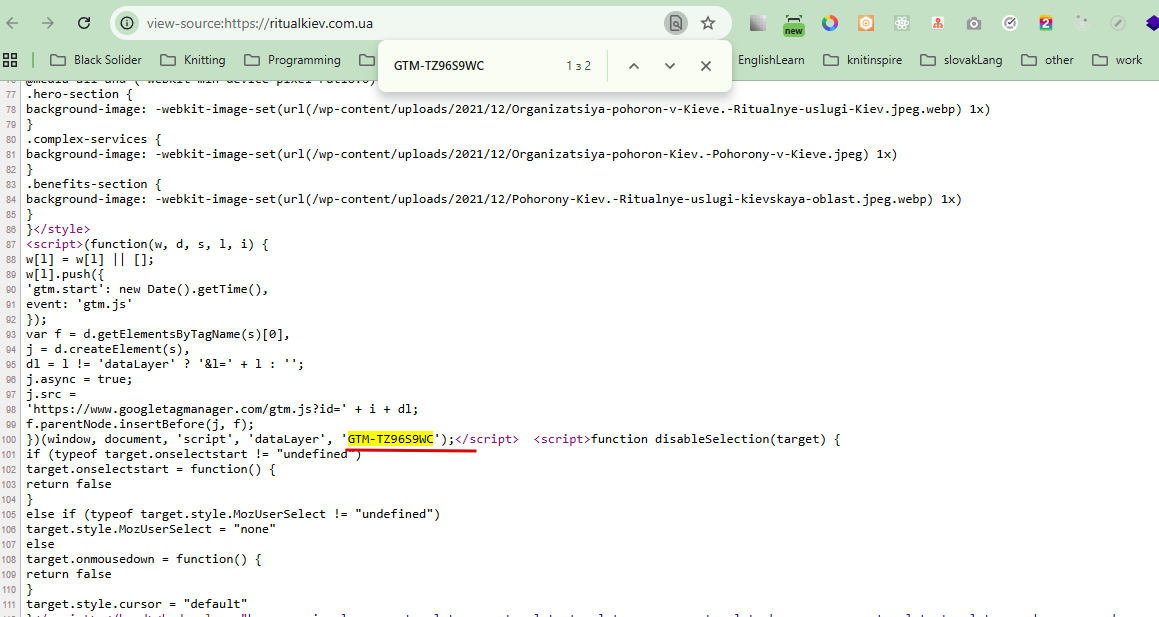Click 'f.parentNode.insertBefore(j, f);' line
This screenshot has height=617, width=1159.
click(x=140, y=424)
